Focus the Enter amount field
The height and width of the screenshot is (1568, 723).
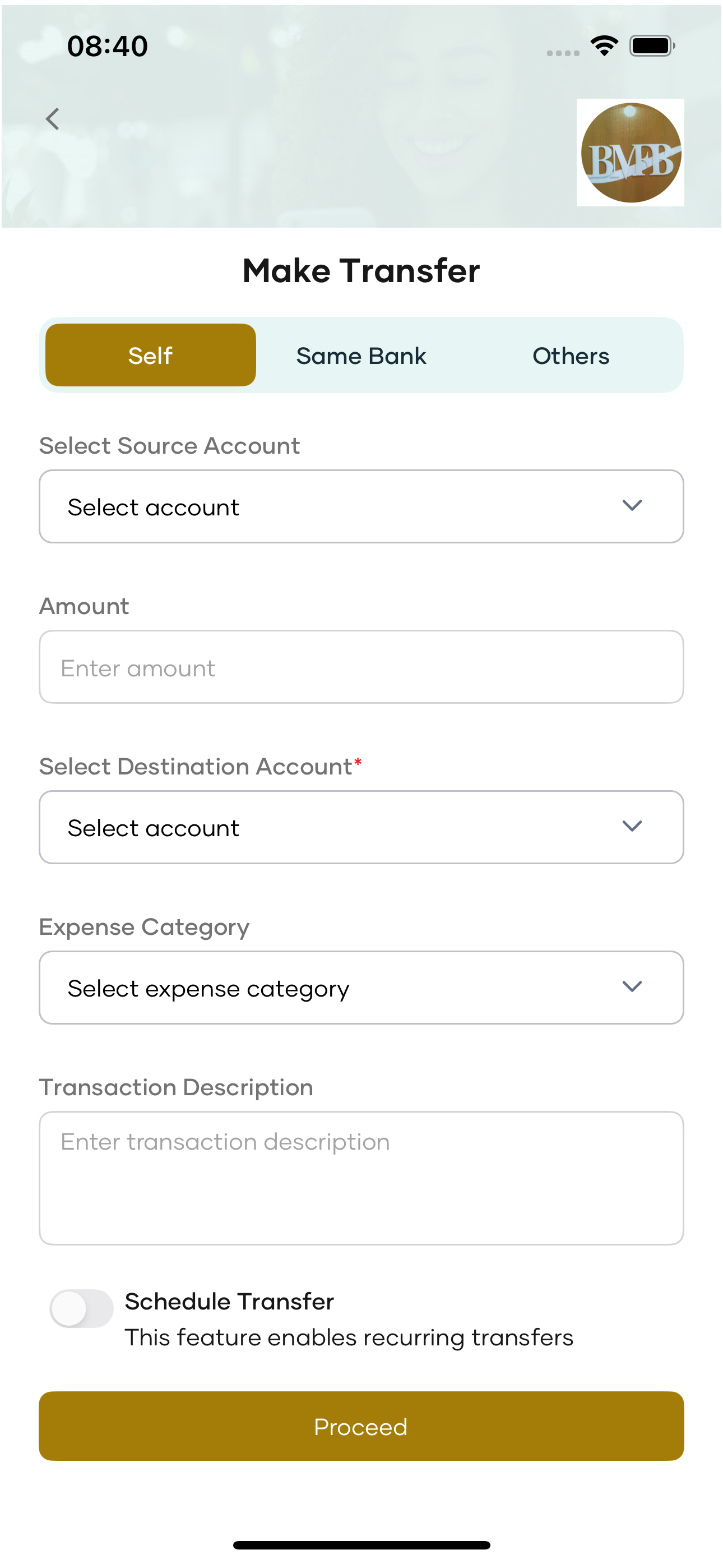pyautogui.click(x=361, y=667)
